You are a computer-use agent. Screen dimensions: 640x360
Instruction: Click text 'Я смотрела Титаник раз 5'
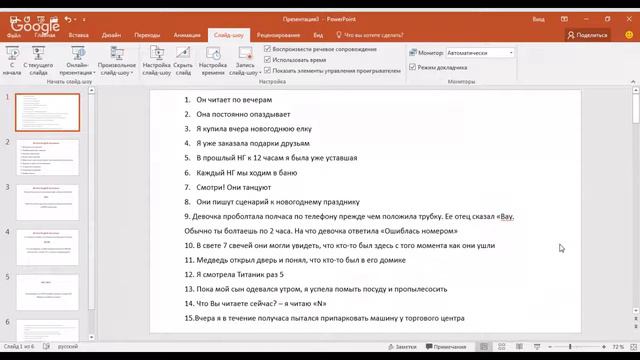point(240,275)
